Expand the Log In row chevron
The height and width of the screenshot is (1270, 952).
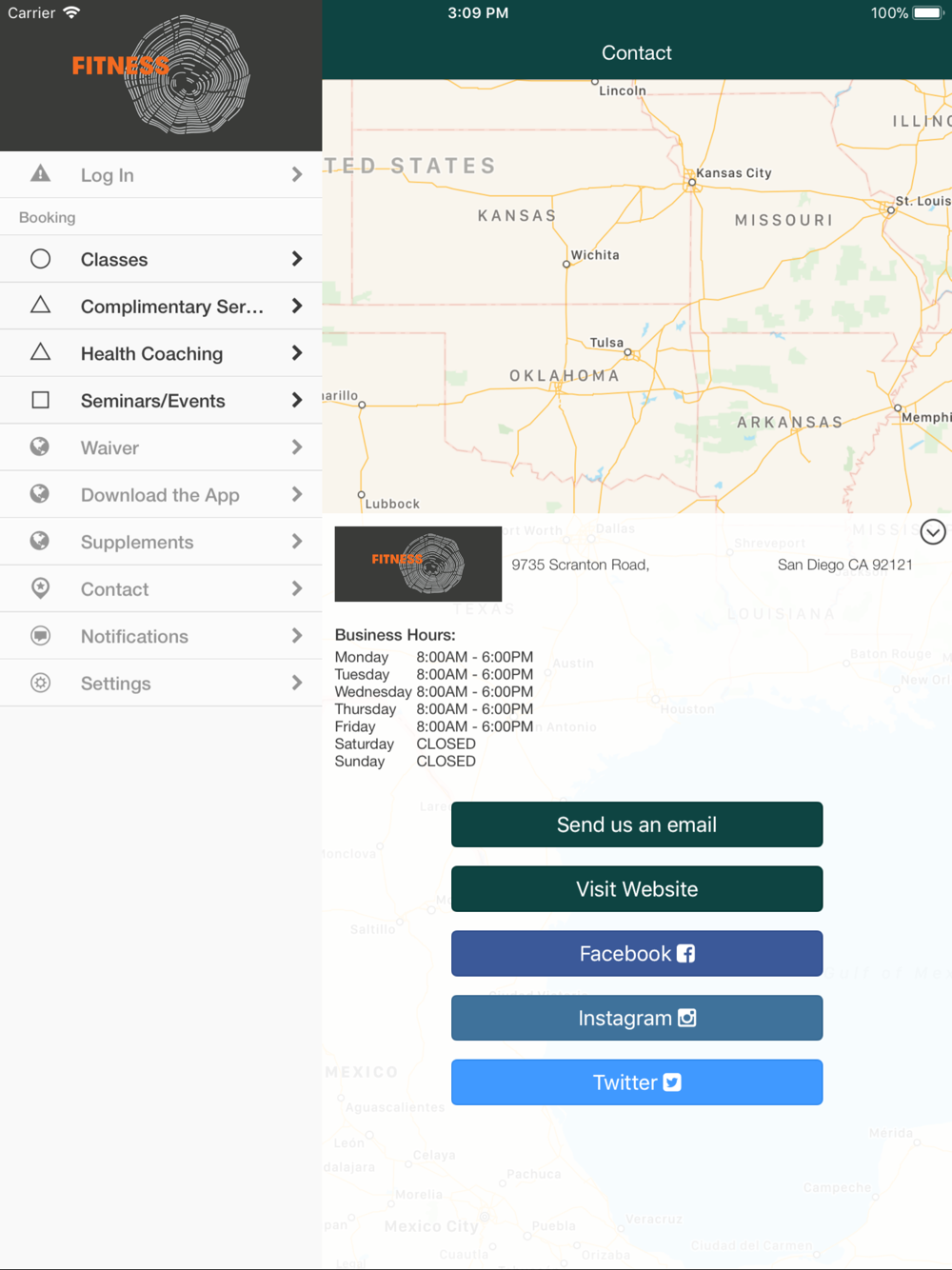tap(297, 174)
